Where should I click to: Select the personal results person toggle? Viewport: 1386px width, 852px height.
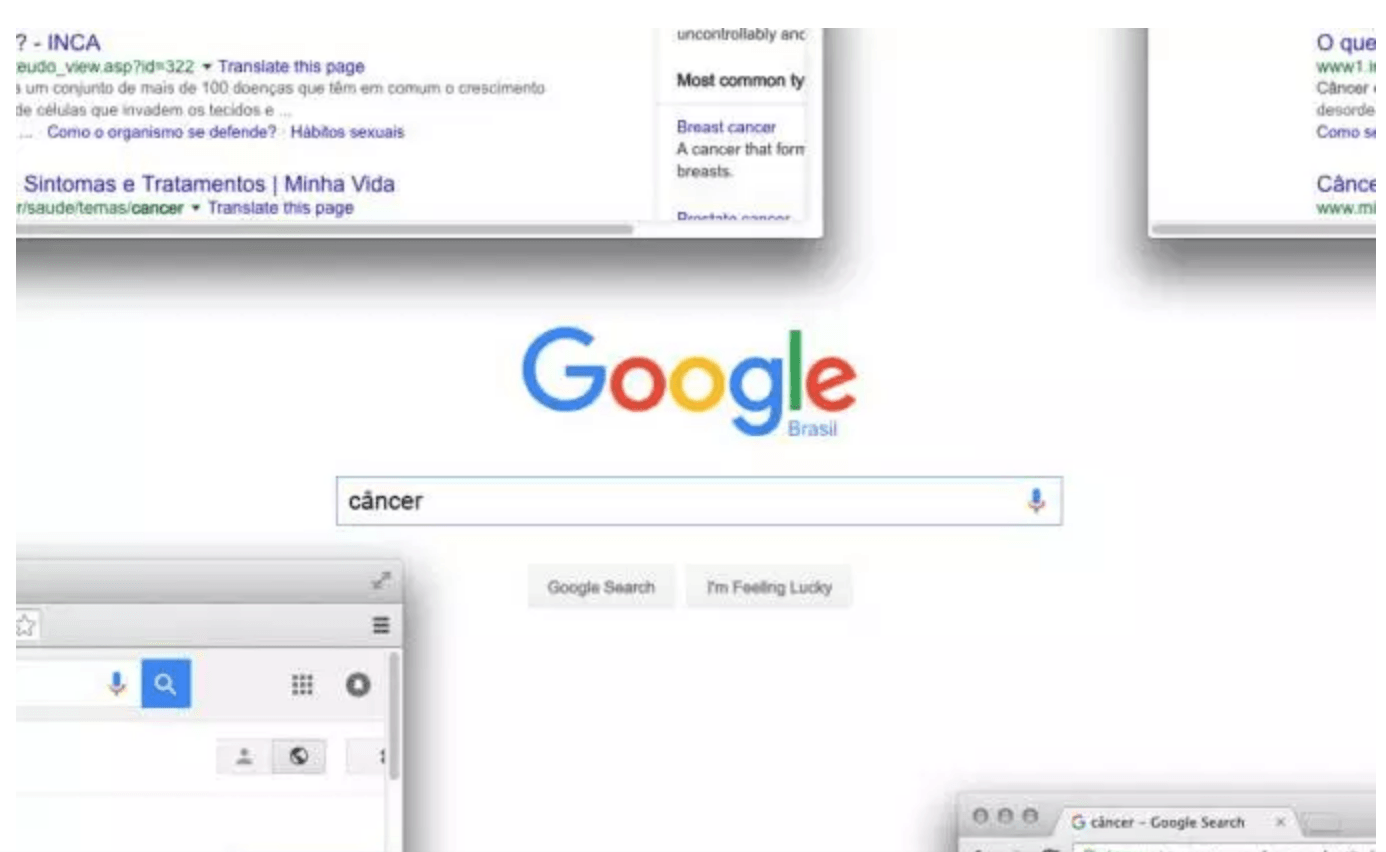244,757
